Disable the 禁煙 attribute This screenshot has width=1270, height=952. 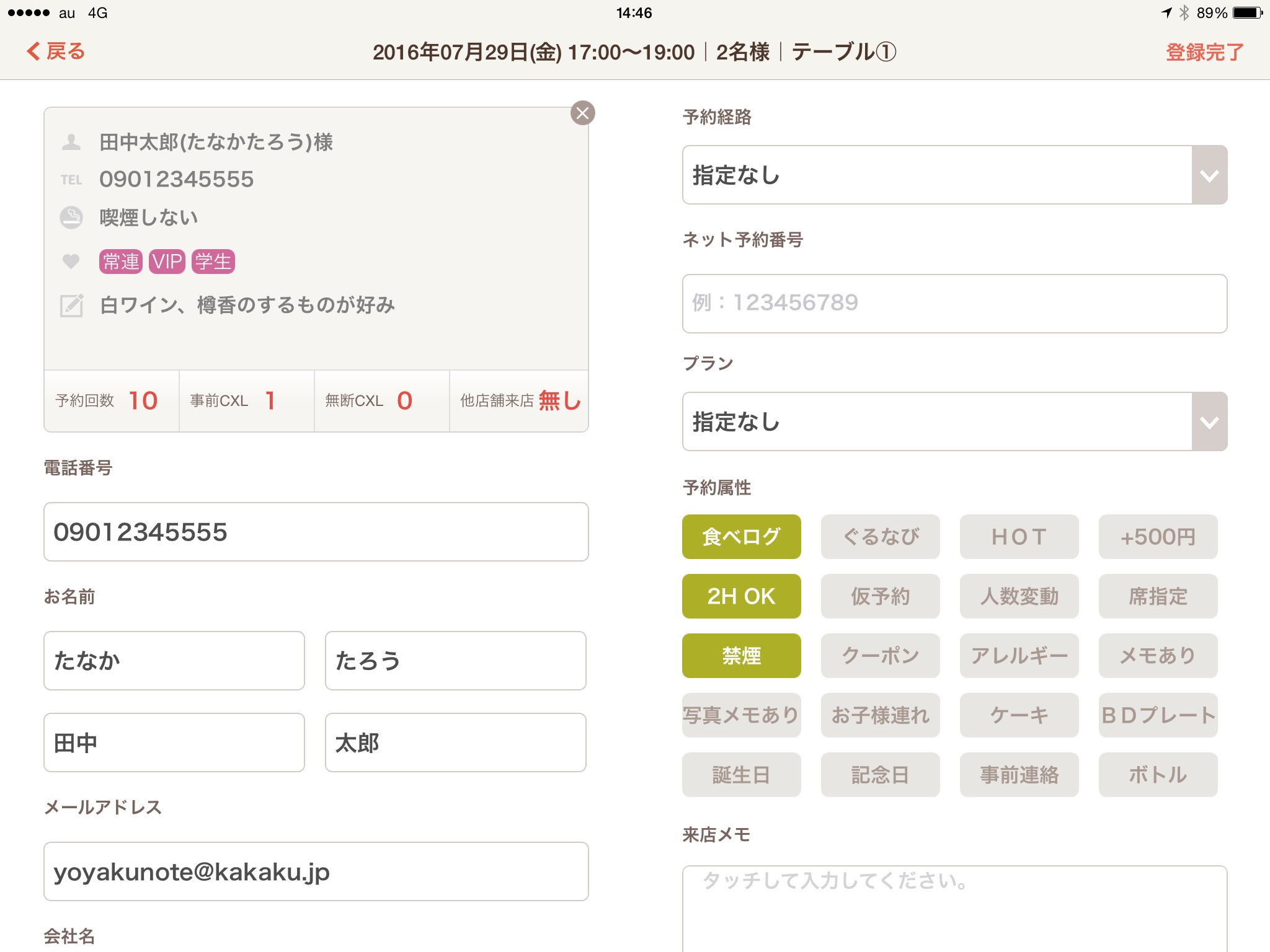(742, 656)
